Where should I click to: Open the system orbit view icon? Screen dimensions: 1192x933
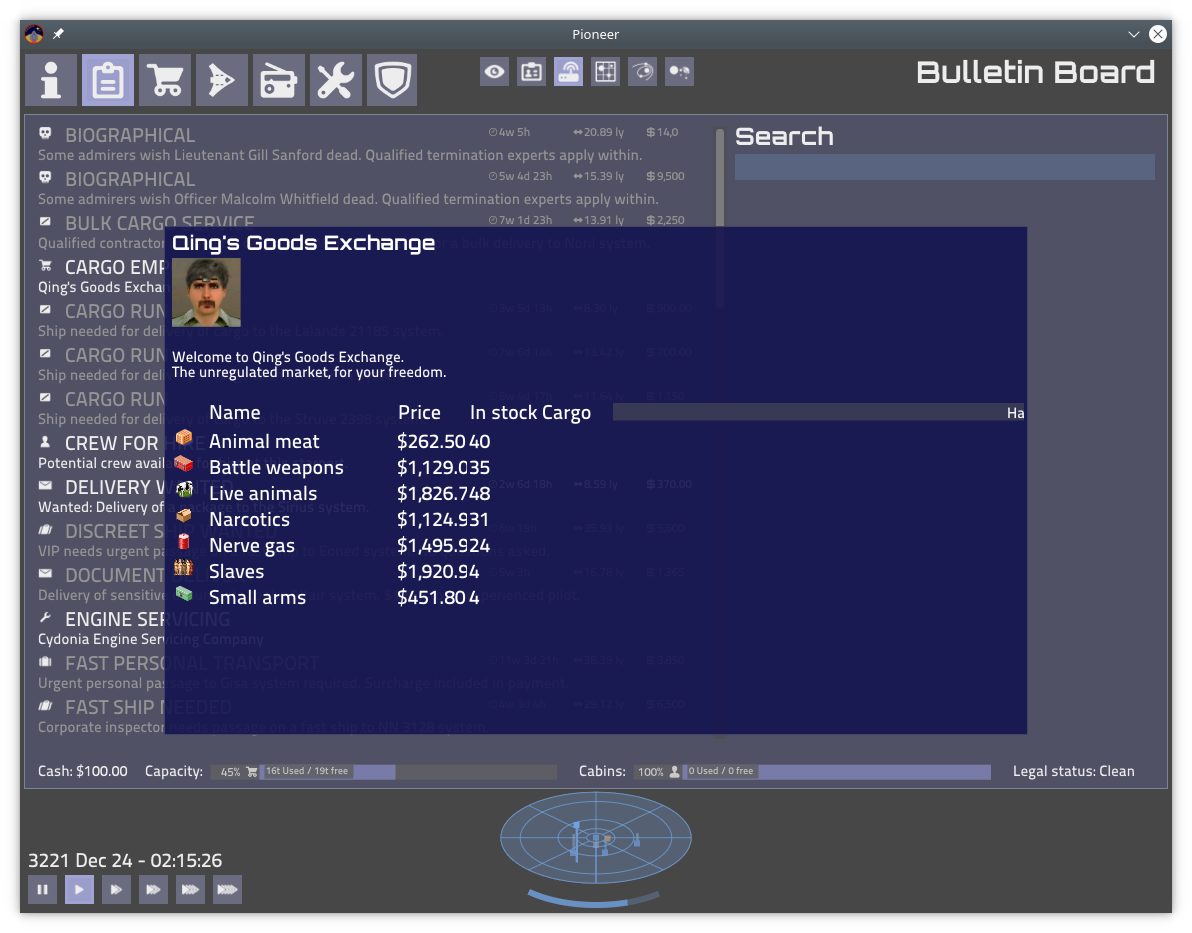pyautogui.click(x=642, y=72)
